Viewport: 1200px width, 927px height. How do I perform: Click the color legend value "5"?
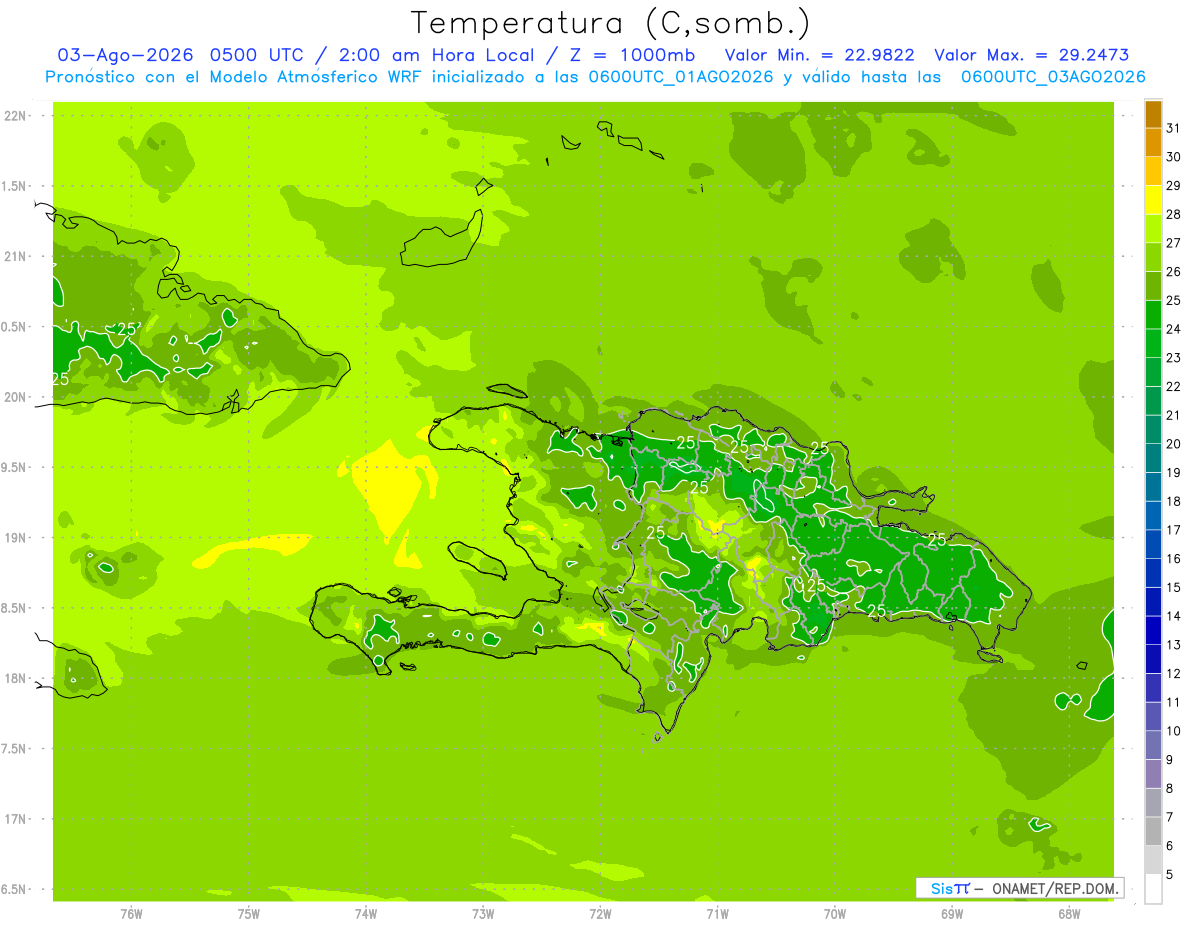(x=1170, y=875)
